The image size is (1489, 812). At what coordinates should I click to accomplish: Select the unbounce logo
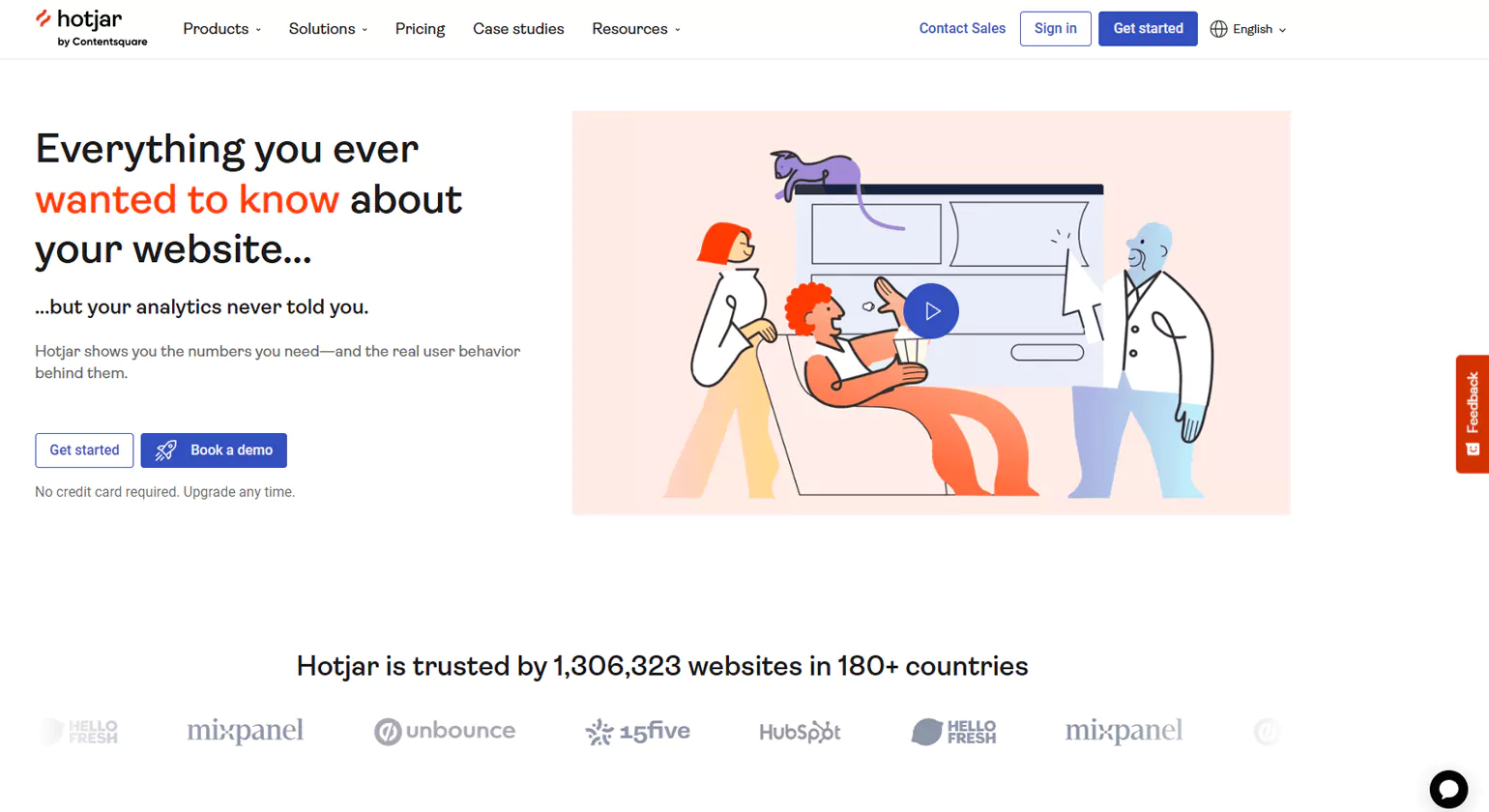444,731
